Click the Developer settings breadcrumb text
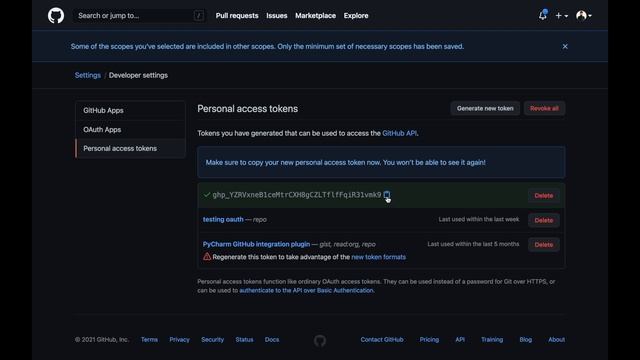Screen dimensions: 640x360 (138, 75)
